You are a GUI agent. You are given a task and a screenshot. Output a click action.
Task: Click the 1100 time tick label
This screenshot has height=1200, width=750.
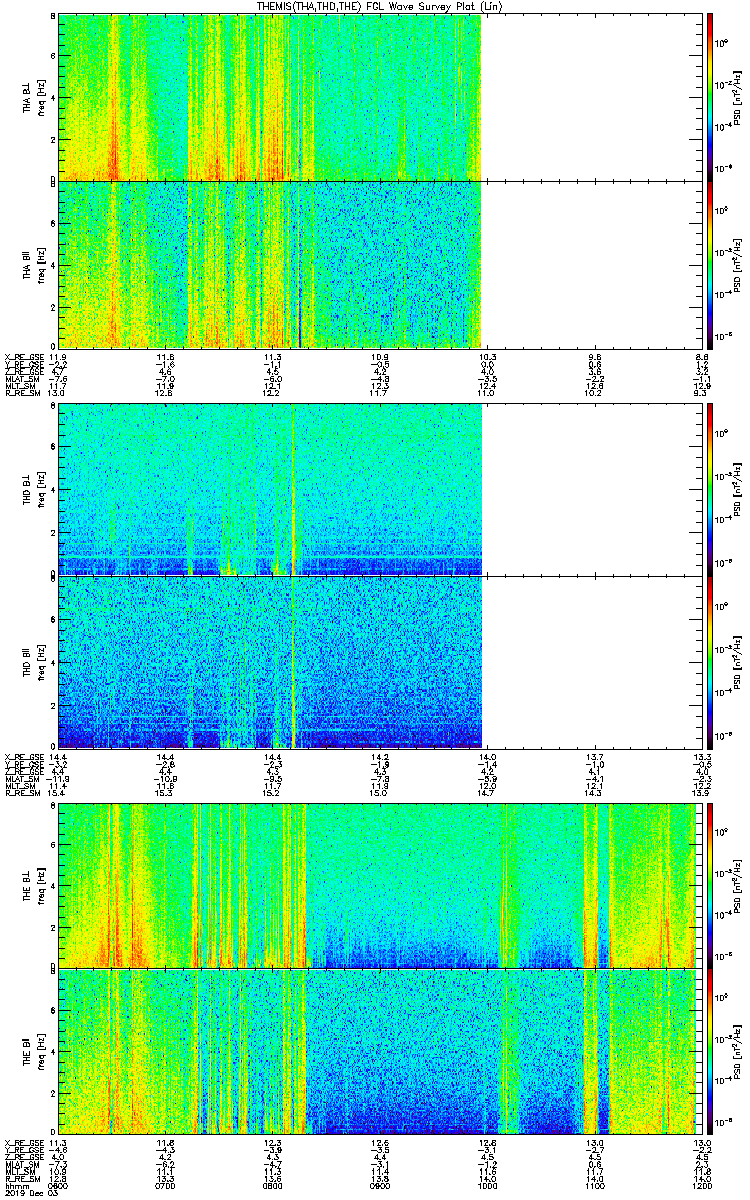click(x=595, y=1184)
